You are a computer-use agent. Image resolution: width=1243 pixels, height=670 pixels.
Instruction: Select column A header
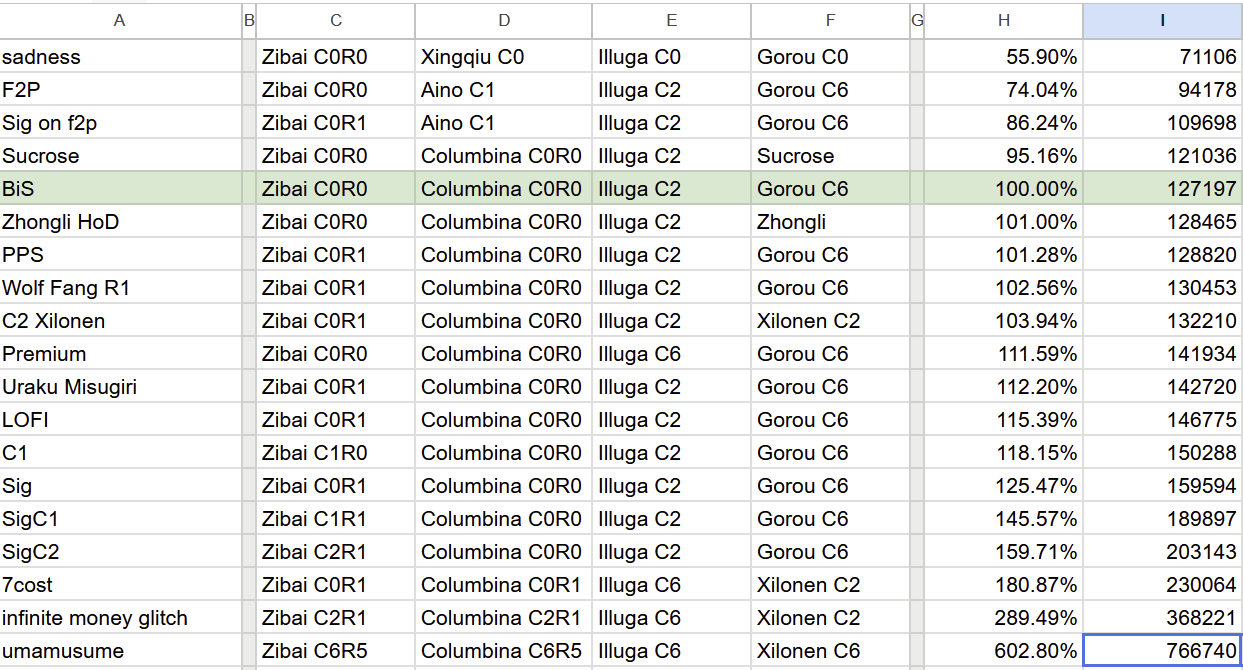tap(120, 20)
